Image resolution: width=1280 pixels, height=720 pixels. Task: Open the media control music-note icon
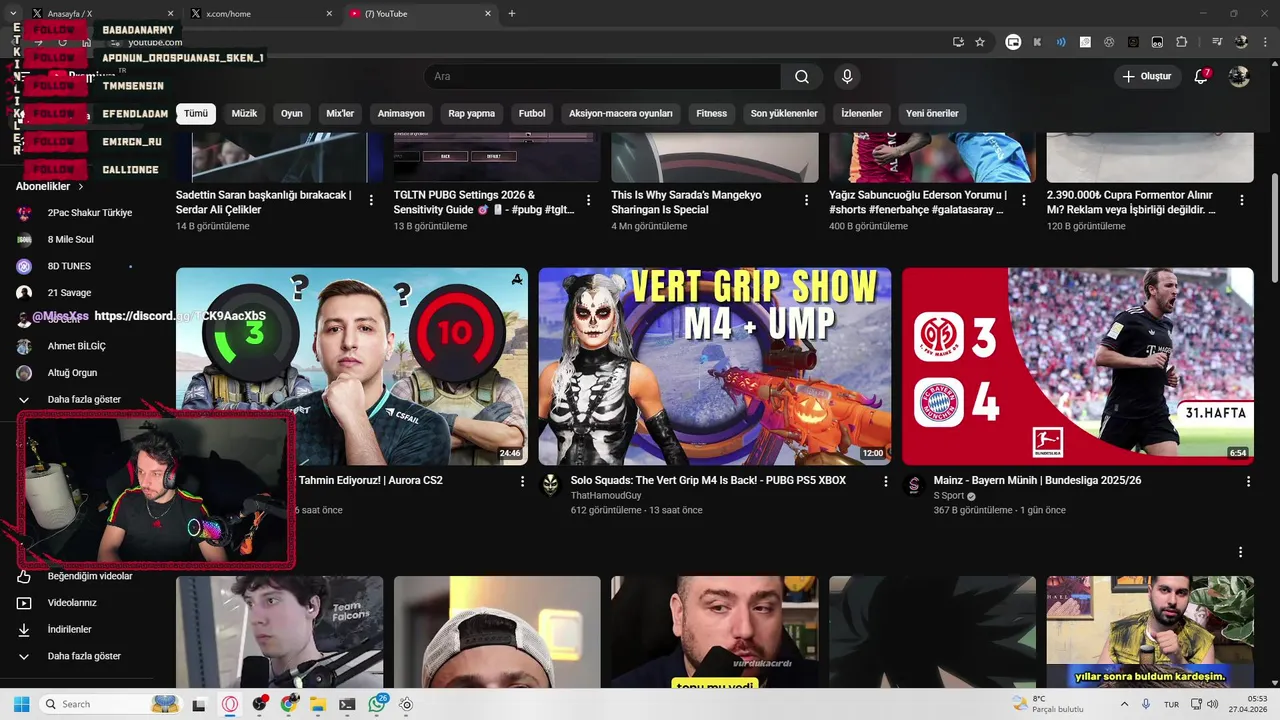(x=1216, y=42)
